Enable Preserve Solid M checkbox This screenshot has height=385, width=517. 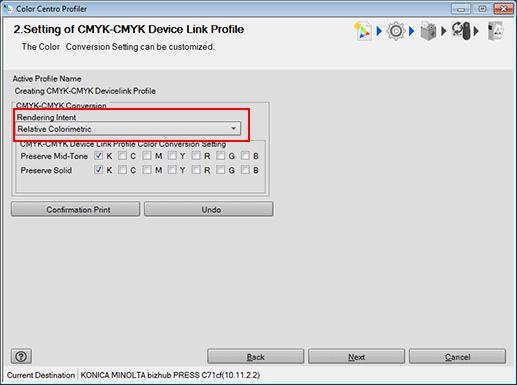[x=147, y=170]
